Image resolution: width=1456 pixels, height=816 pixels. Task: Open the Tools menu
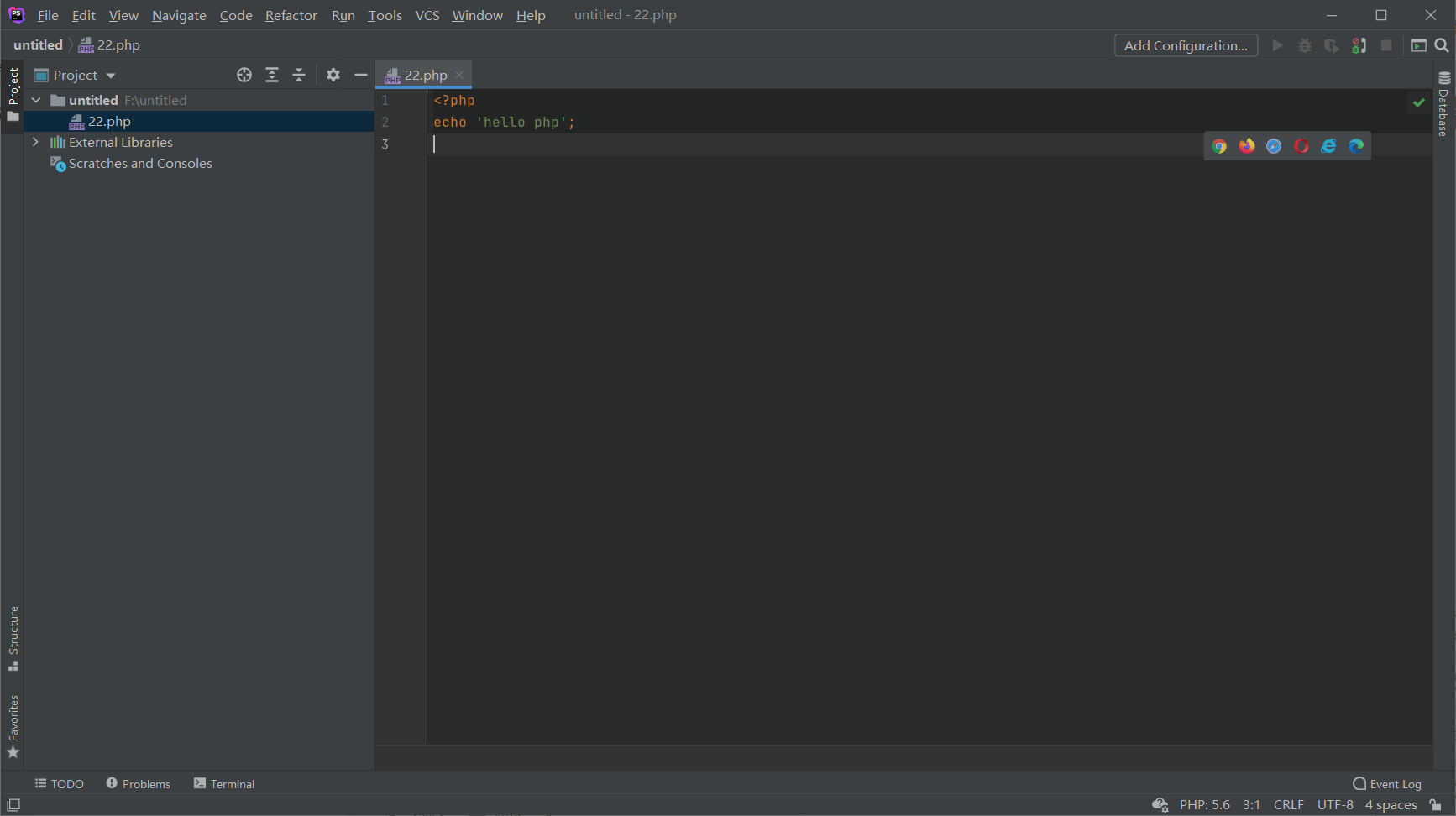(385, 15)
